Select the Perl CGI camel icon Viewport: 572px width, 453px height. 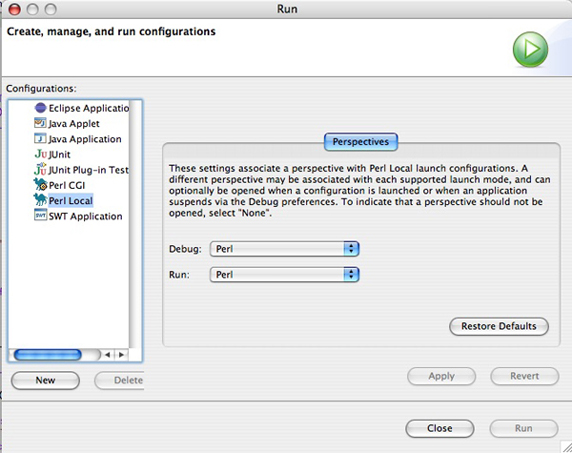pos(40,185)
